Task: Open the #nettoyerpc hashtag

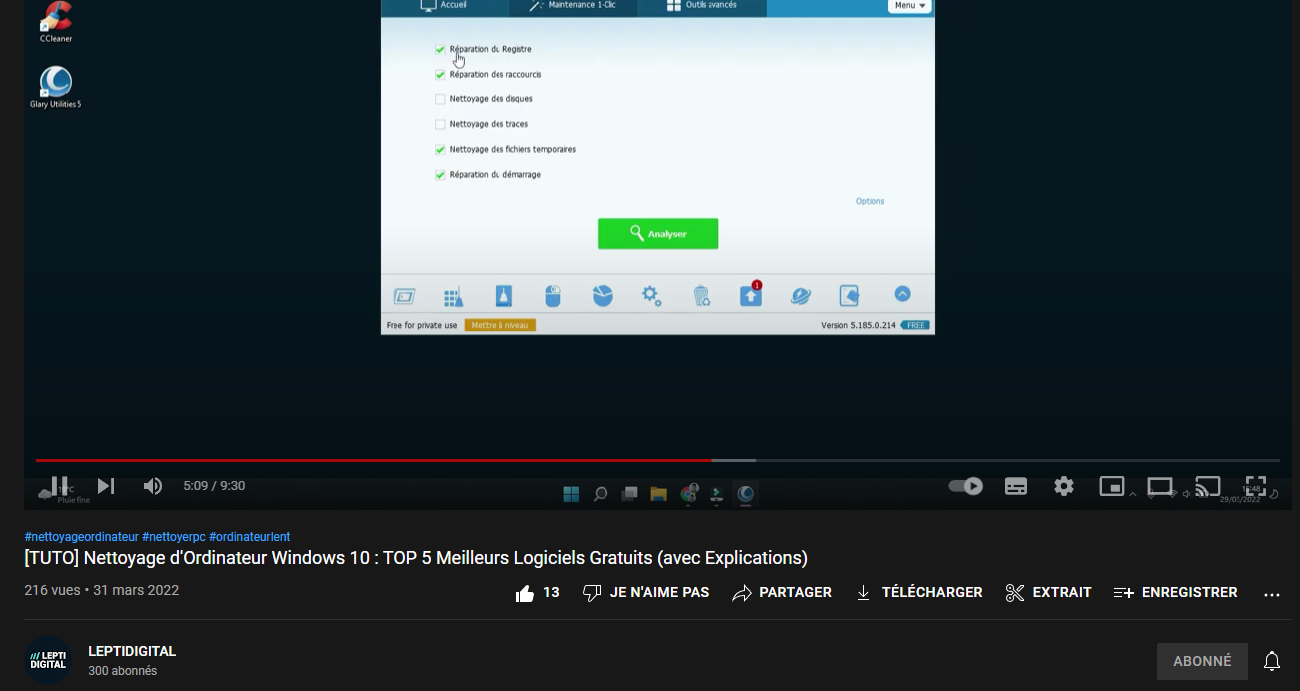Action: [x=174, y=537]
